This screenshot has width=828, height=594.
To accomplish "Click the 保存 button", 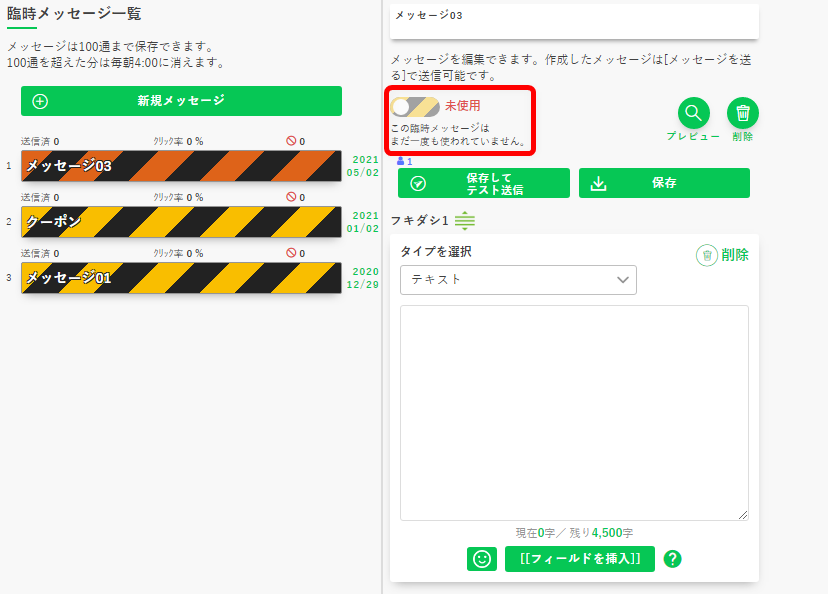I will (x=663, y=183).
